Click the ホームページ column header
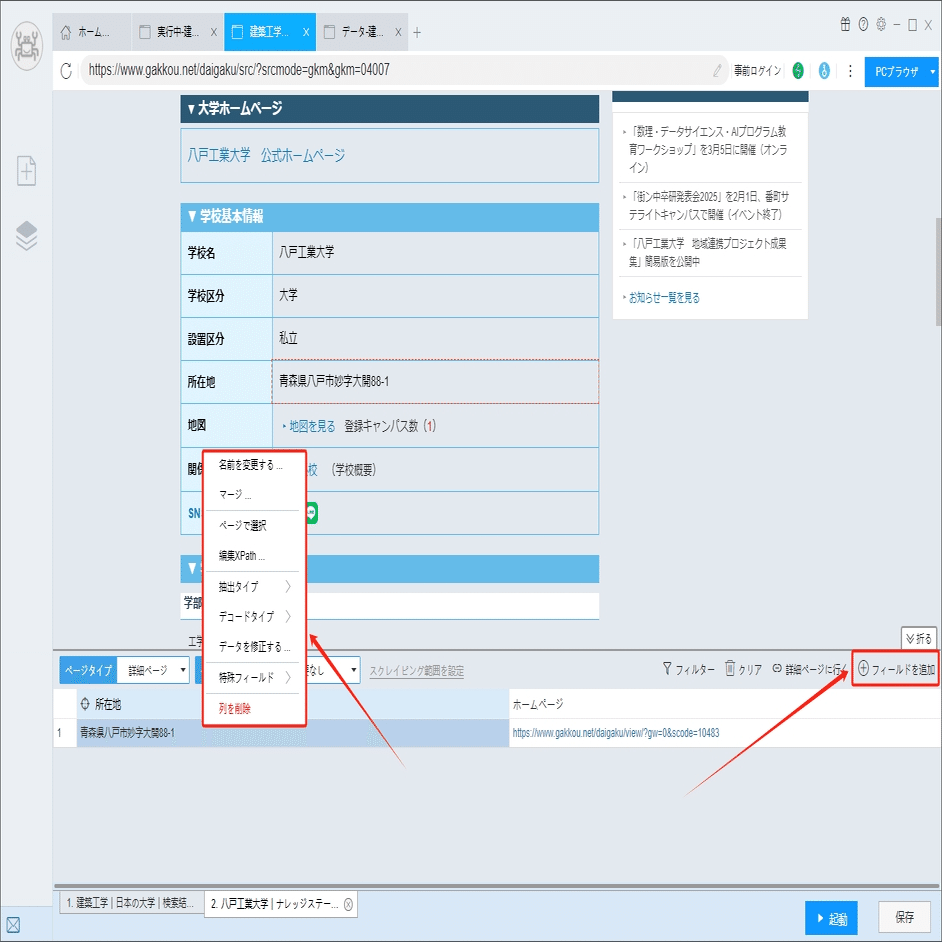Image resolution: width=942 pixels, height=942 pixels. [725, 703]
